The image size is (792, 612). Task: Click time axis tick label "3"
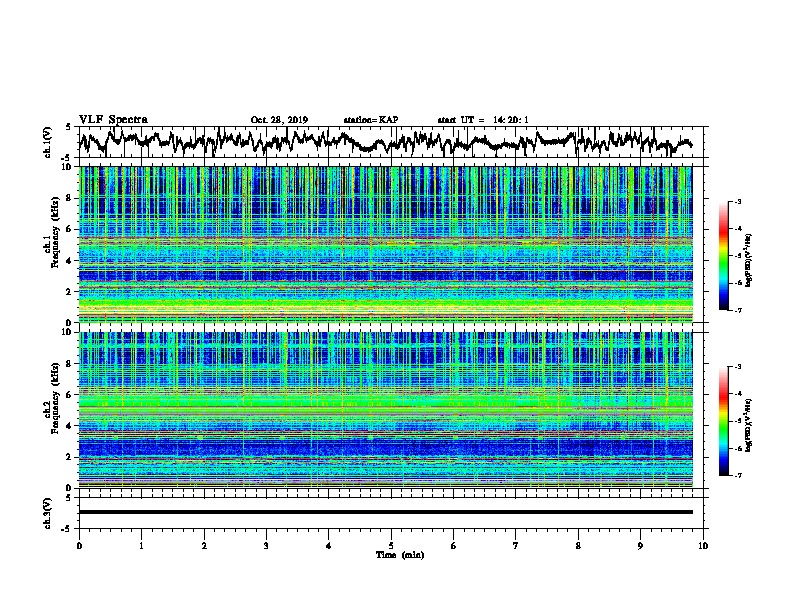click(266, 546)
